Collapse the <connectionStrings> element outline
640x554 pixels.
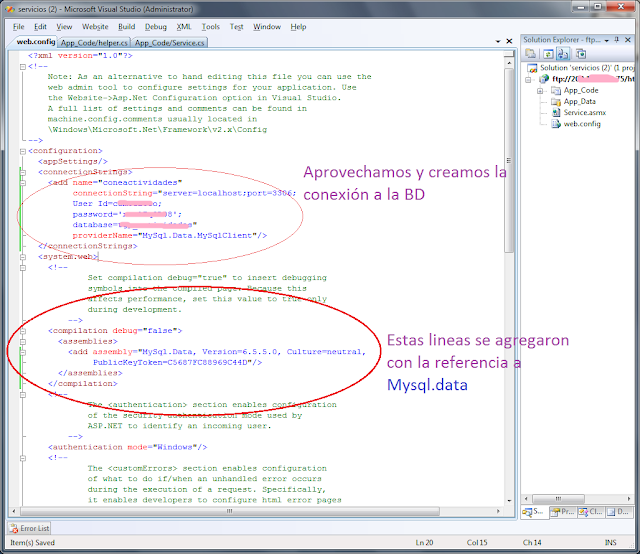click(23, 172)
